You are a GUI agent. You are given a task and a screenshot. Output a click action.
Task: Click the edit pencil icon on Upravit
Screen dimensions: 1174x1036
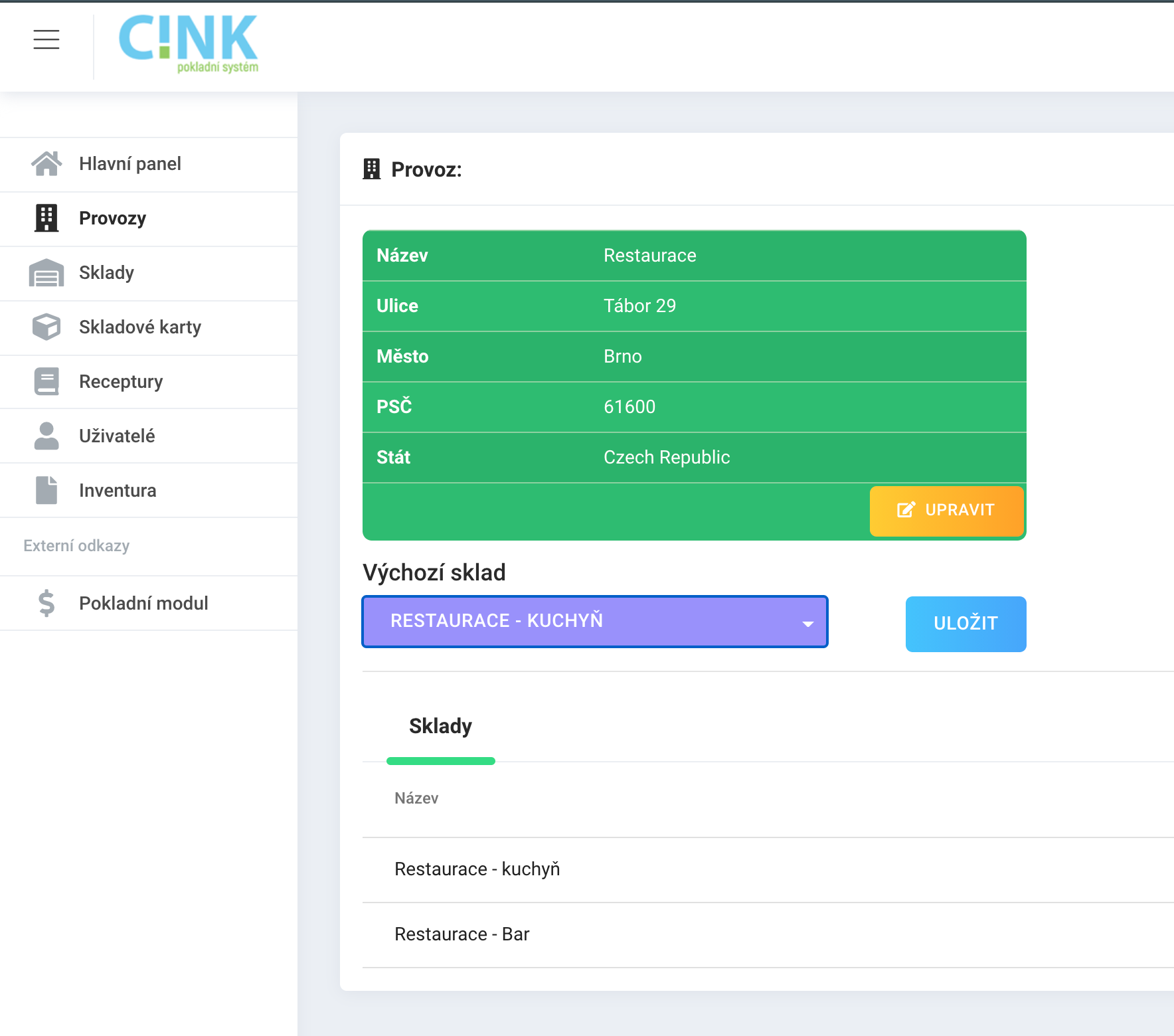coord(906,510)
